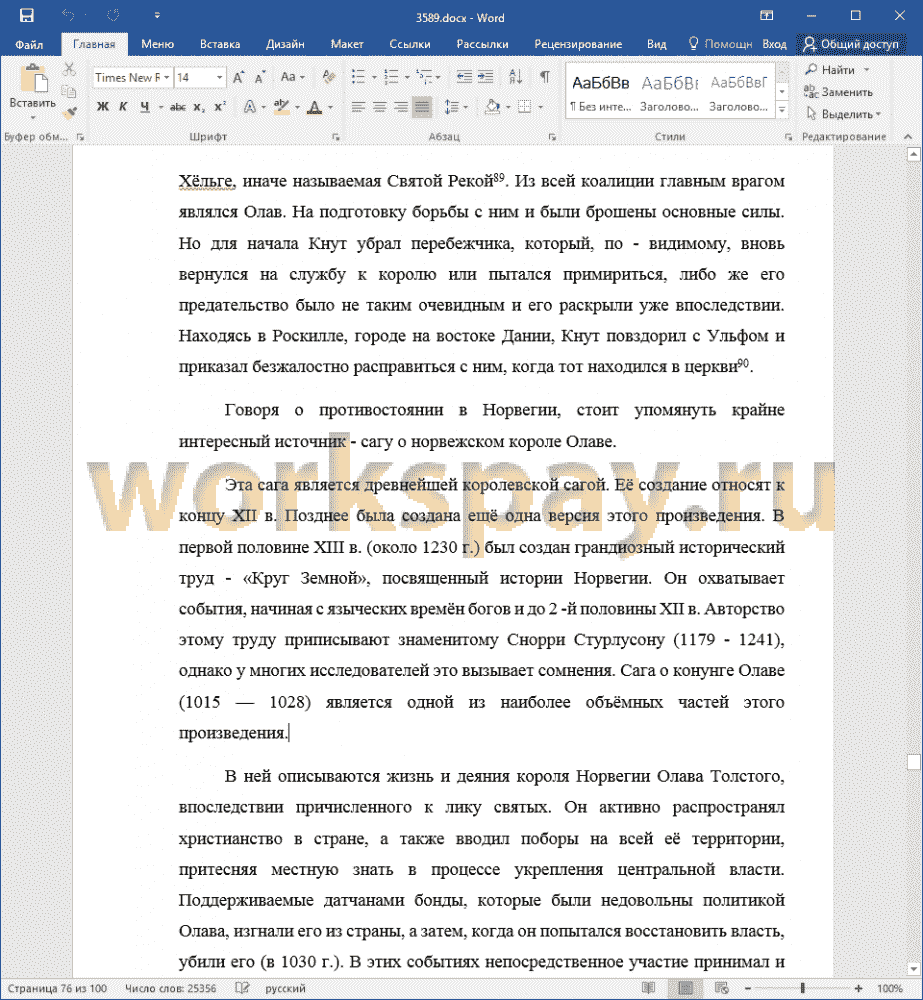Apply the red font color A
The height and width of the screenshot is (1000, 923).
point(314,107)
